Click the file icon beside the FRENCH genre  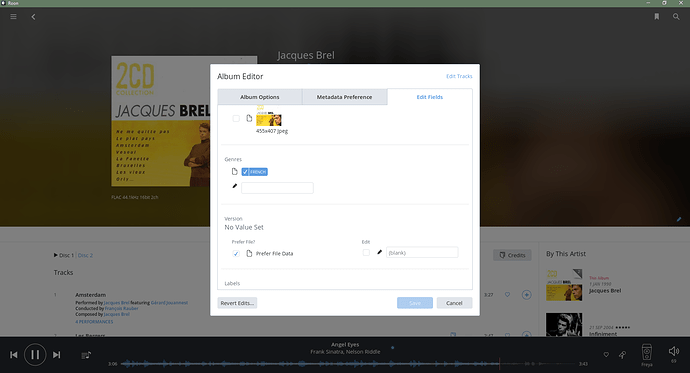(x=235, y=172)
